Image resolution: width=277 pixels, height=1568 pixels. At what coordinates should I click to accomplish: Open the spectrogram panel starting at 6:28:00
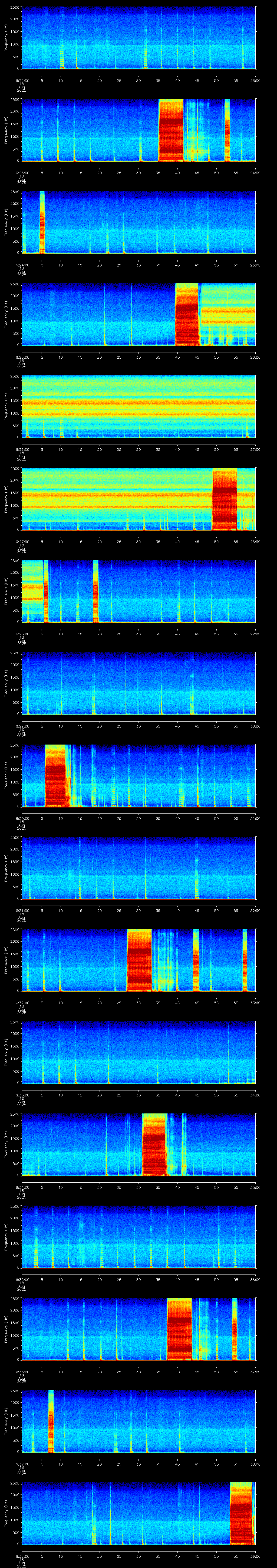pyautogui.click(x=139, y=591)
